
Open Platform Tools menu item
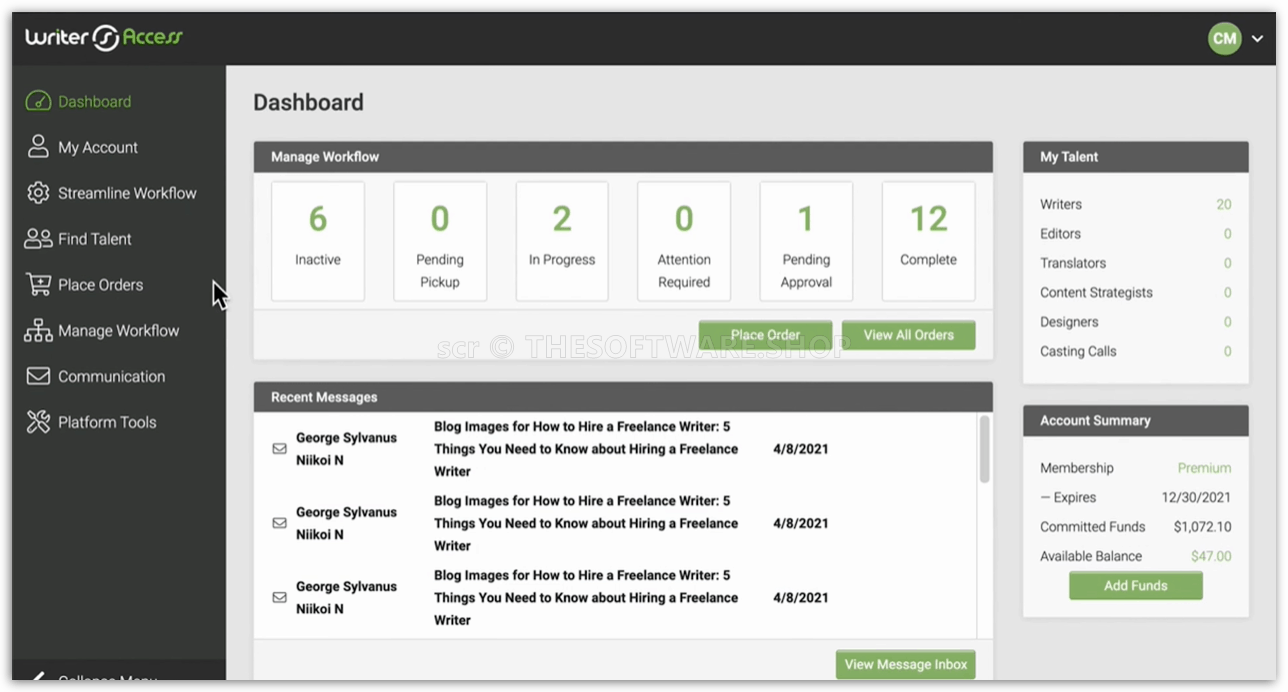click(107, 422)
